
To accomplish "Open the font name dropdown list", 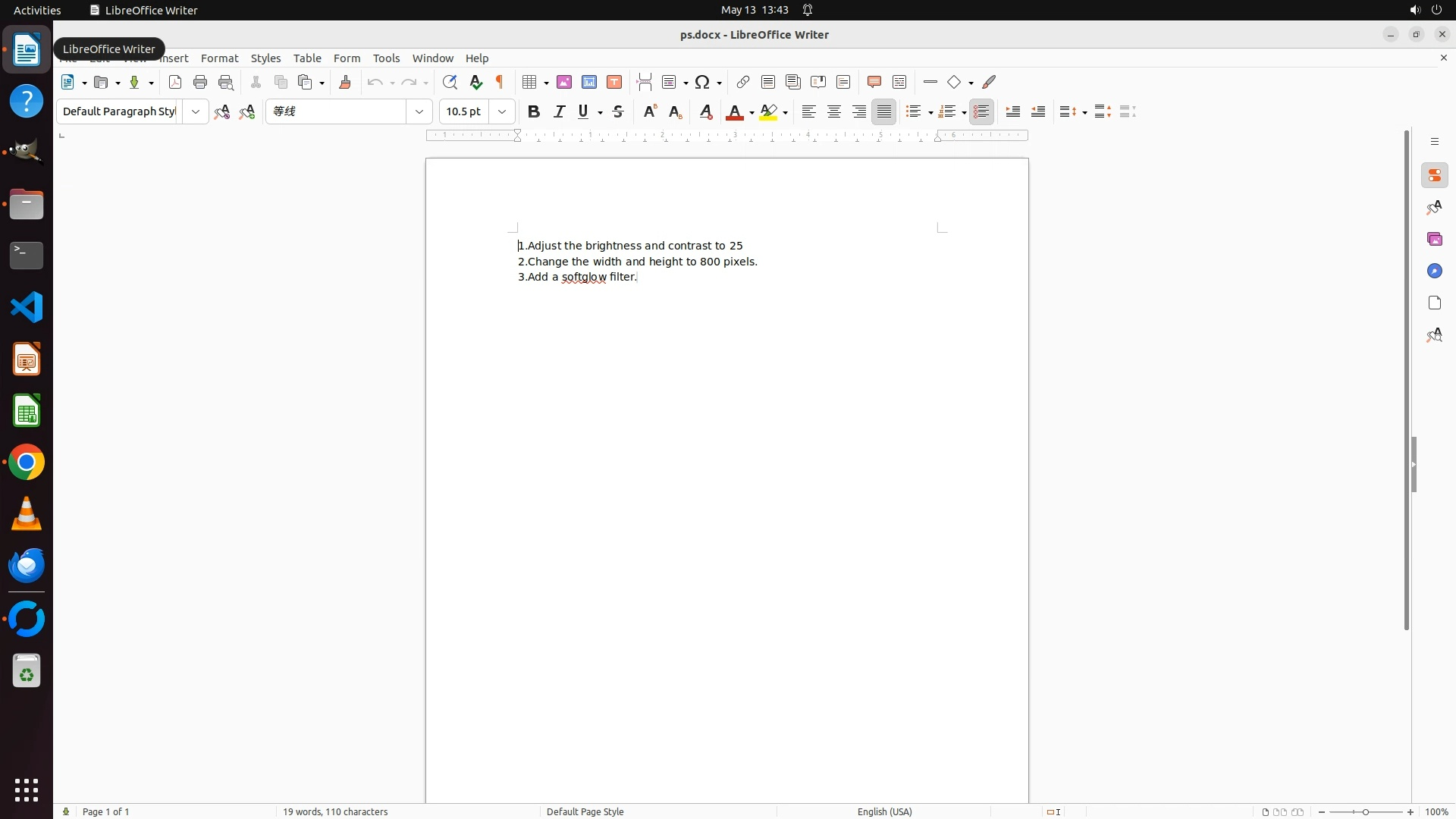I will tap(419, 111).
